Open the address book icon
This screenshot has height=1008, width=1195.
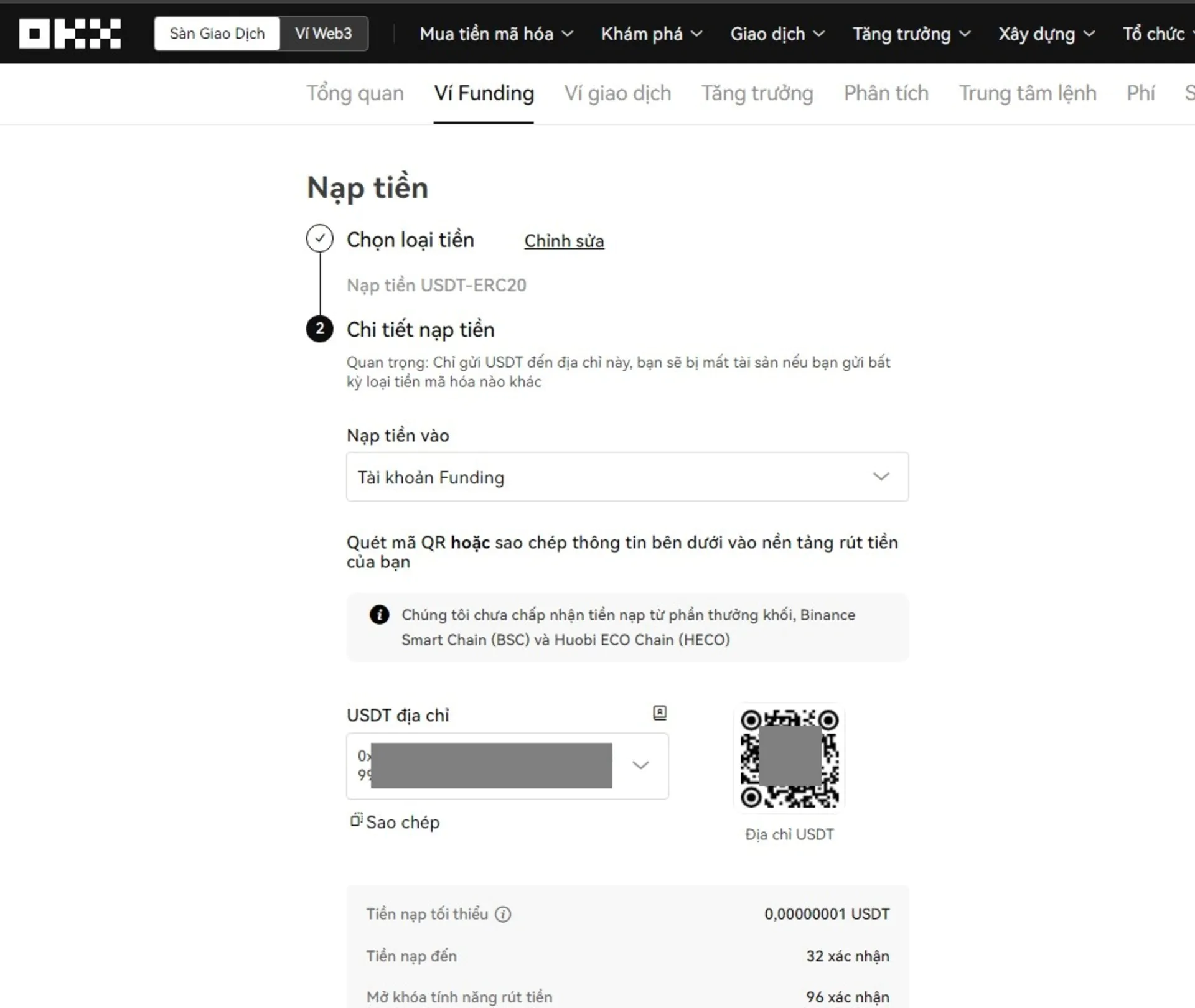pyautogui.click(x=660, y=713)
